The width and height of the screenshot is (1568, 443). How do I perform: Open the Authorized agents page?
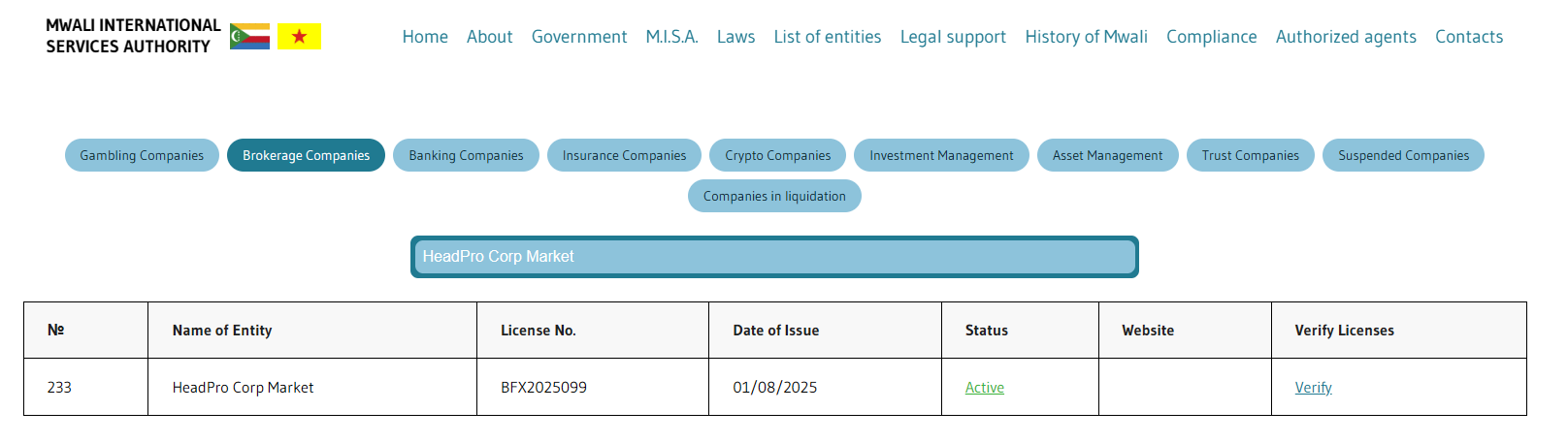click(x=1345, y=37)
